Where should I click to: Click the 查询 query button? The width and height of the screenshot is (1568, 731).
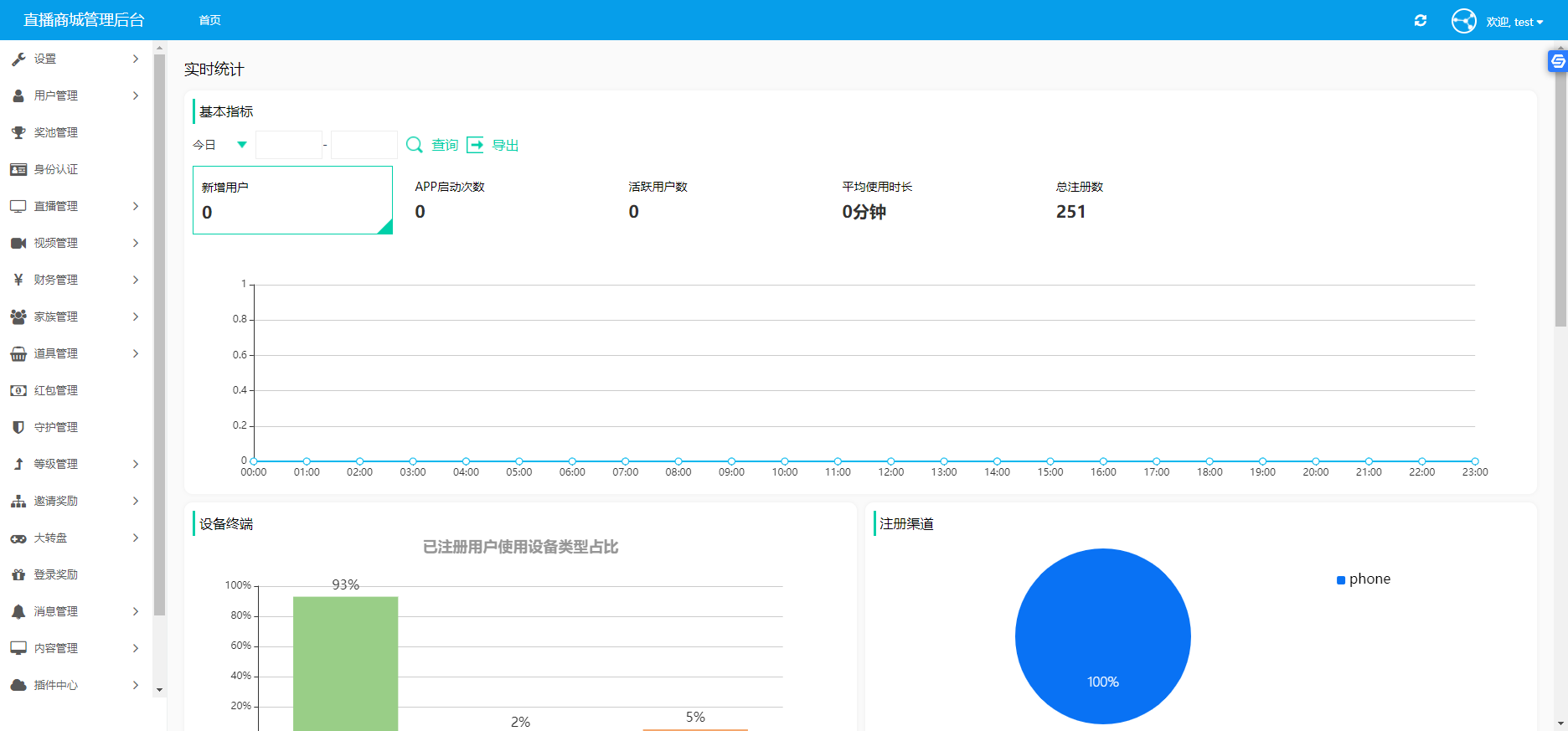[445, 145]
